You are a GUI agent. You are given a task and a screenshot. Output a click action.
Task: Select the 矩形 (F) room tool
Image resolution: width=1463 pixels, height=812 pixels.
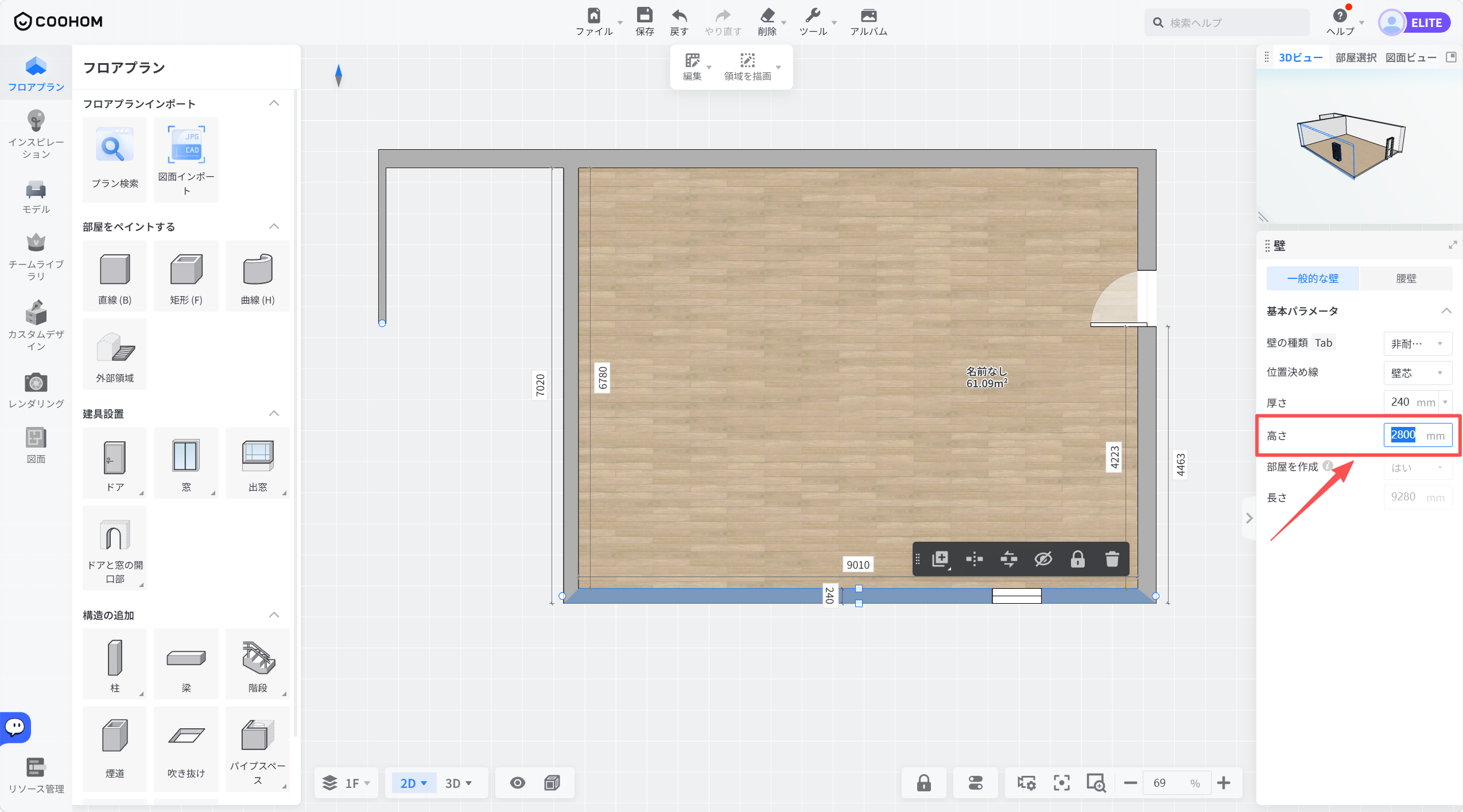186,276
